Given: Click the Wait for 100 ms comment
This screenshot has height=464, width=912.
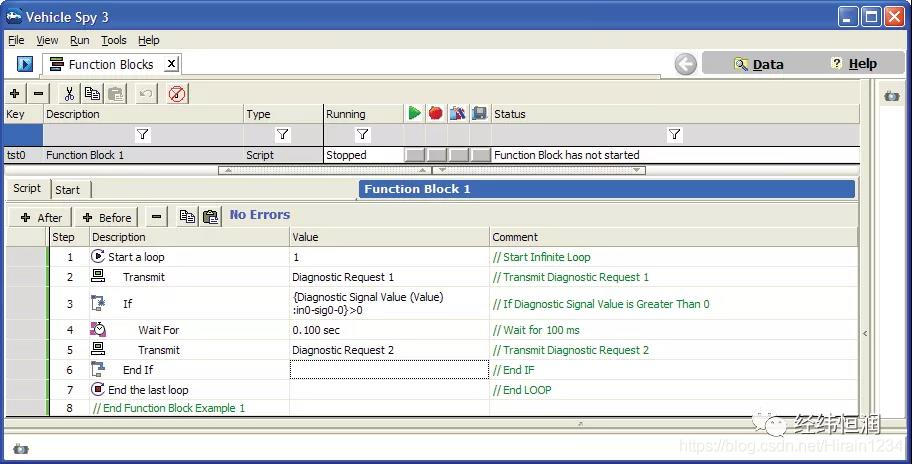Looking at the screenshot, I should [536, 330].
